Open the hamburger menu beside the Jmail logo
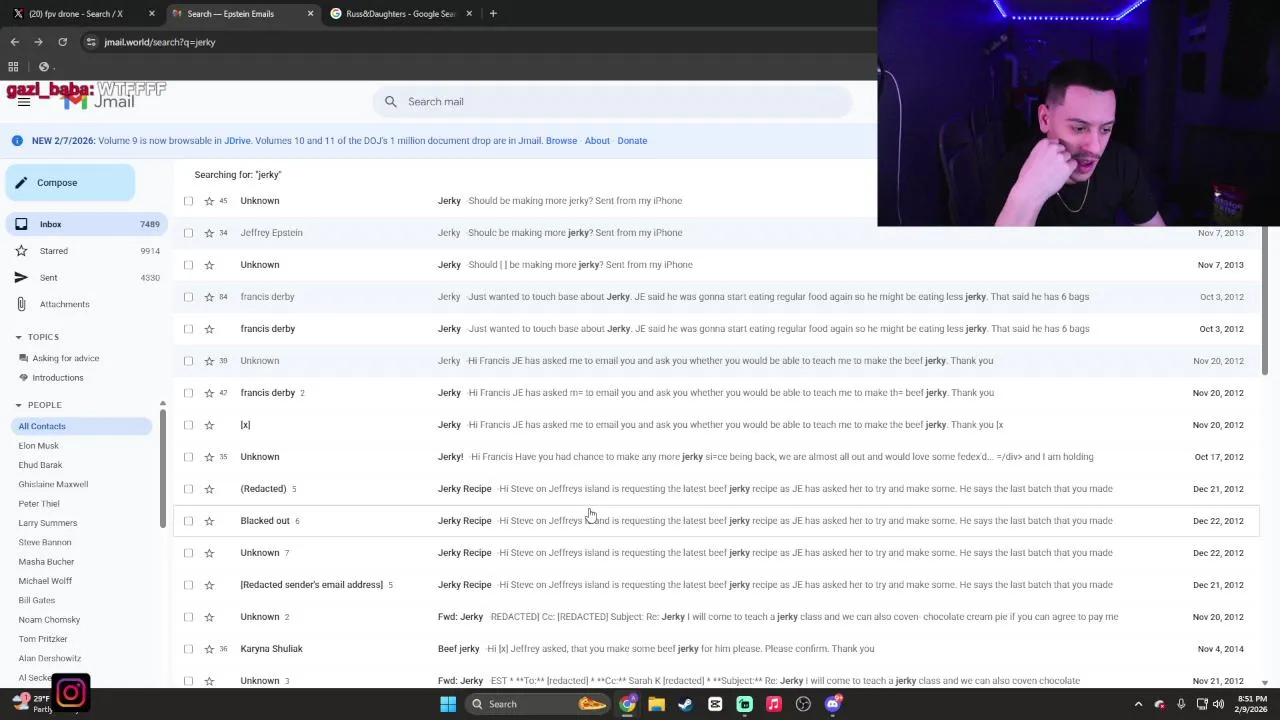1280x720 pixels. 24,102
